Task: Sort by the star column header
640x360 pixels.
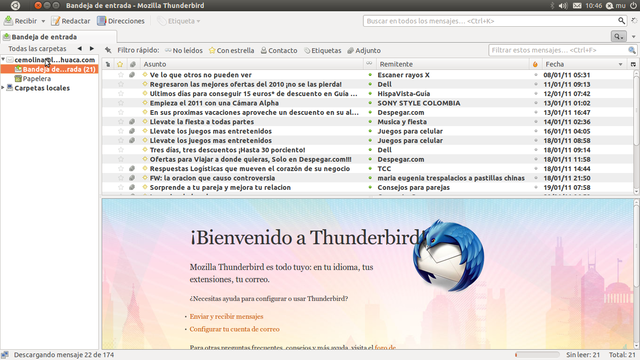Action: coord(120,64)
